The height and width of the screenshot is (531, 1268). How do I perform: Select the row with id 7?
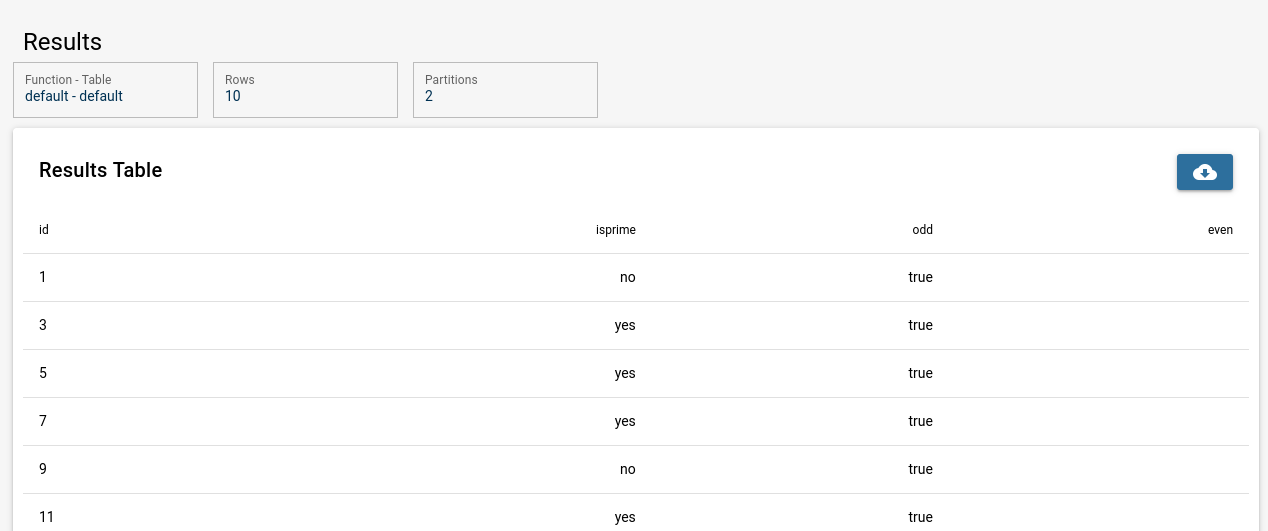pyautogui.click(x=636, y=421)
